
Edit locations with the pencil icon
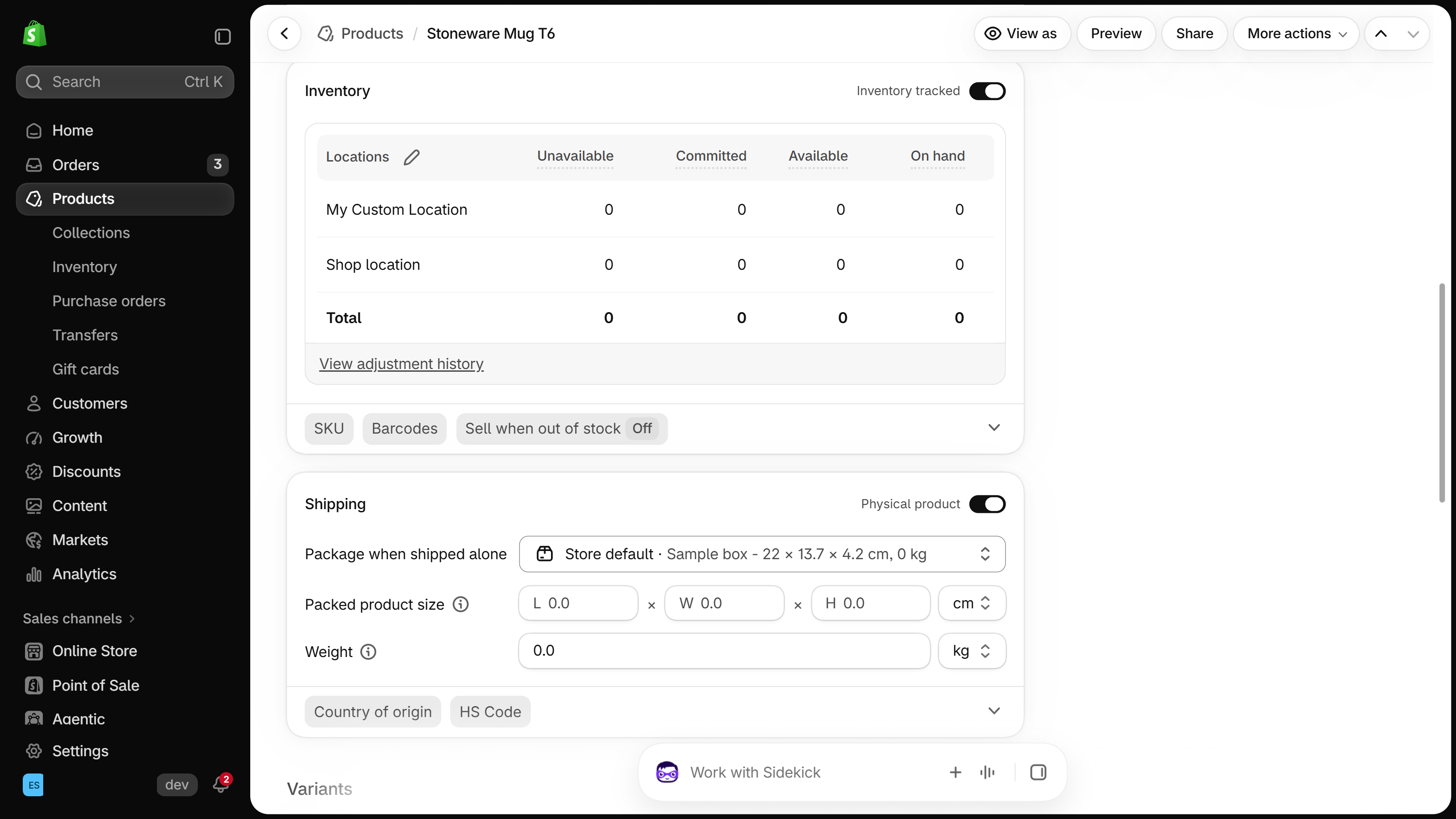click(411, 157)
